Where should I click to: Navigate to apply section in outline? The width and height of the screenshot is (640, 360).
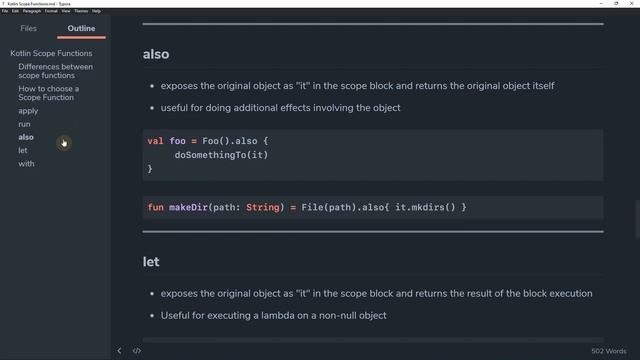coord(28,111)
